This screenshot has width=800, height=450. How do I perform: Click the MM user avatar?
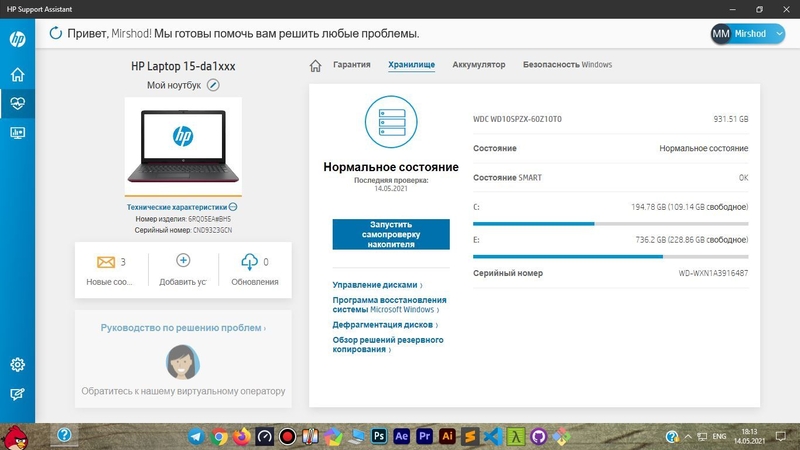pos(720,34)
